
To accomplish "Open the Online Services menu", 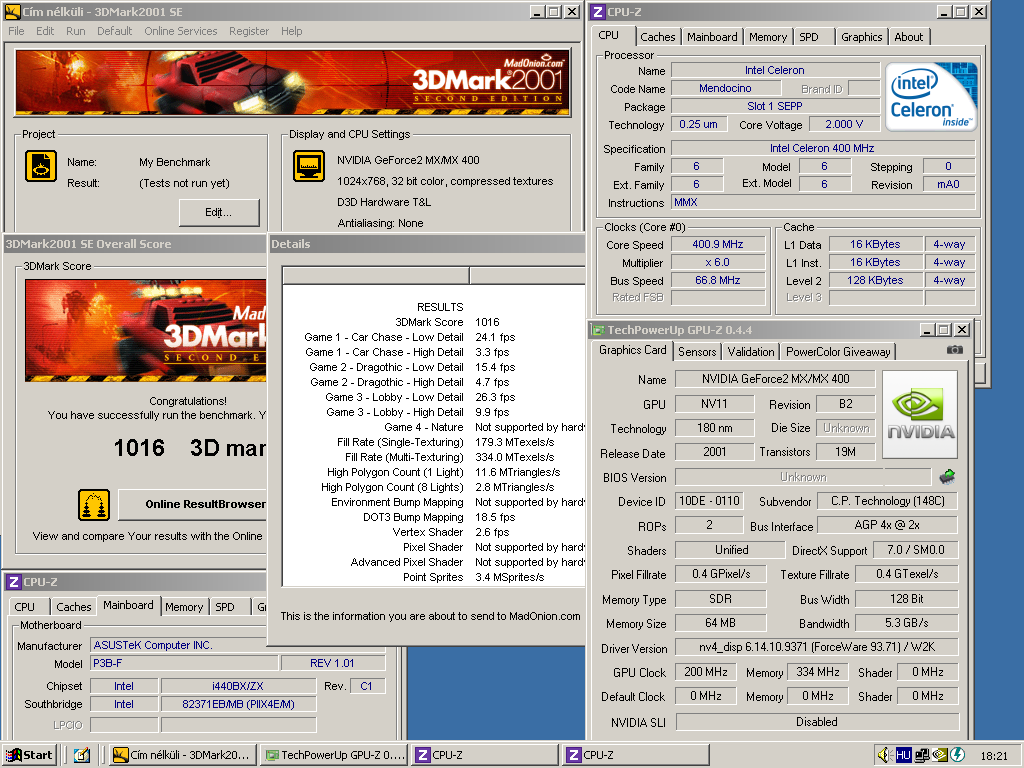I will pos(181,31).
